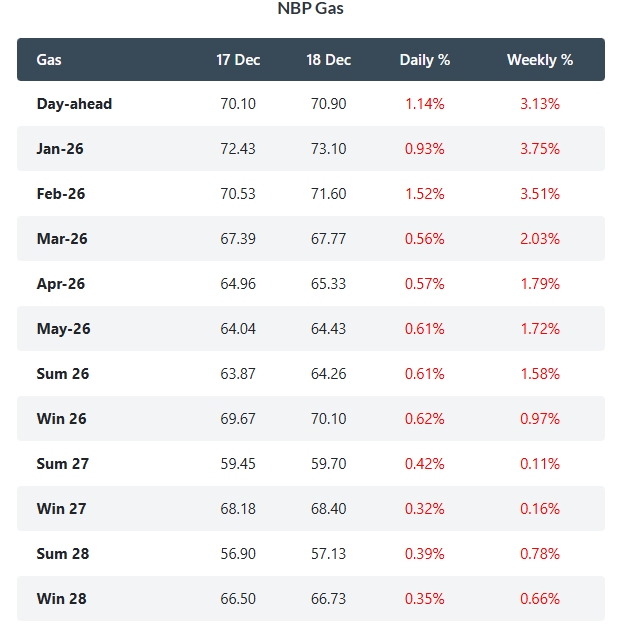Click the Gas column header
The width and height of the screenshot is (618, 624).
click(49, 60)
